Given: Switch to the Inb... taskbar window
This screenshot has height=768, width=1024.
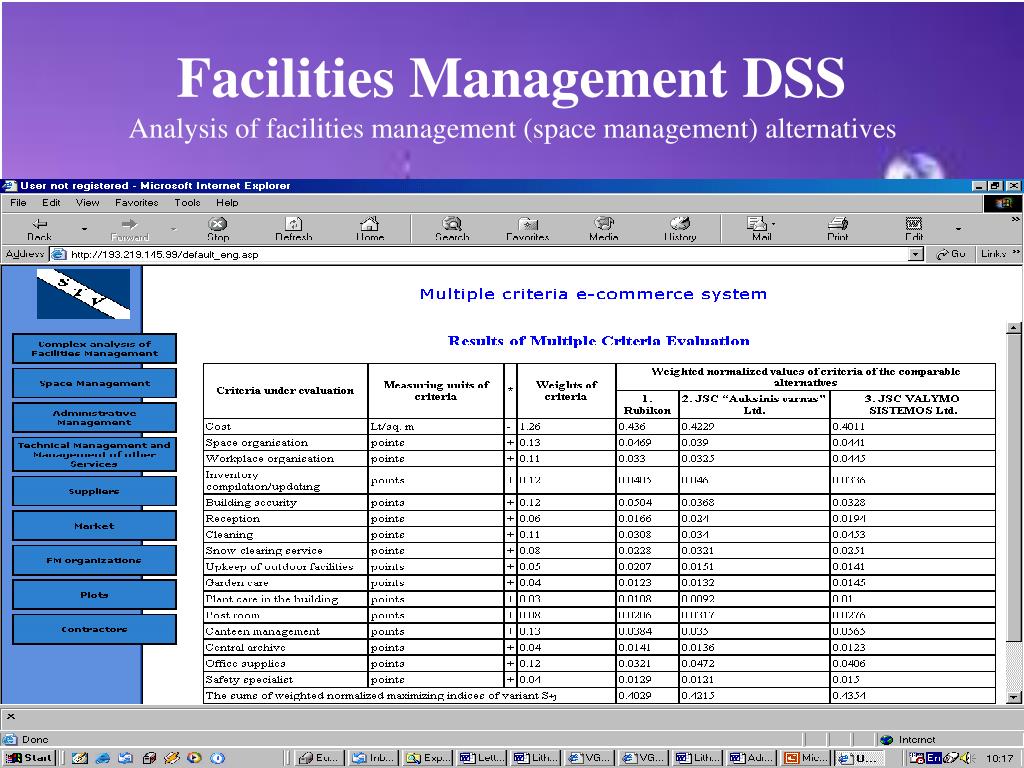Looking at the screenshot, I should [x=374, y=758].
